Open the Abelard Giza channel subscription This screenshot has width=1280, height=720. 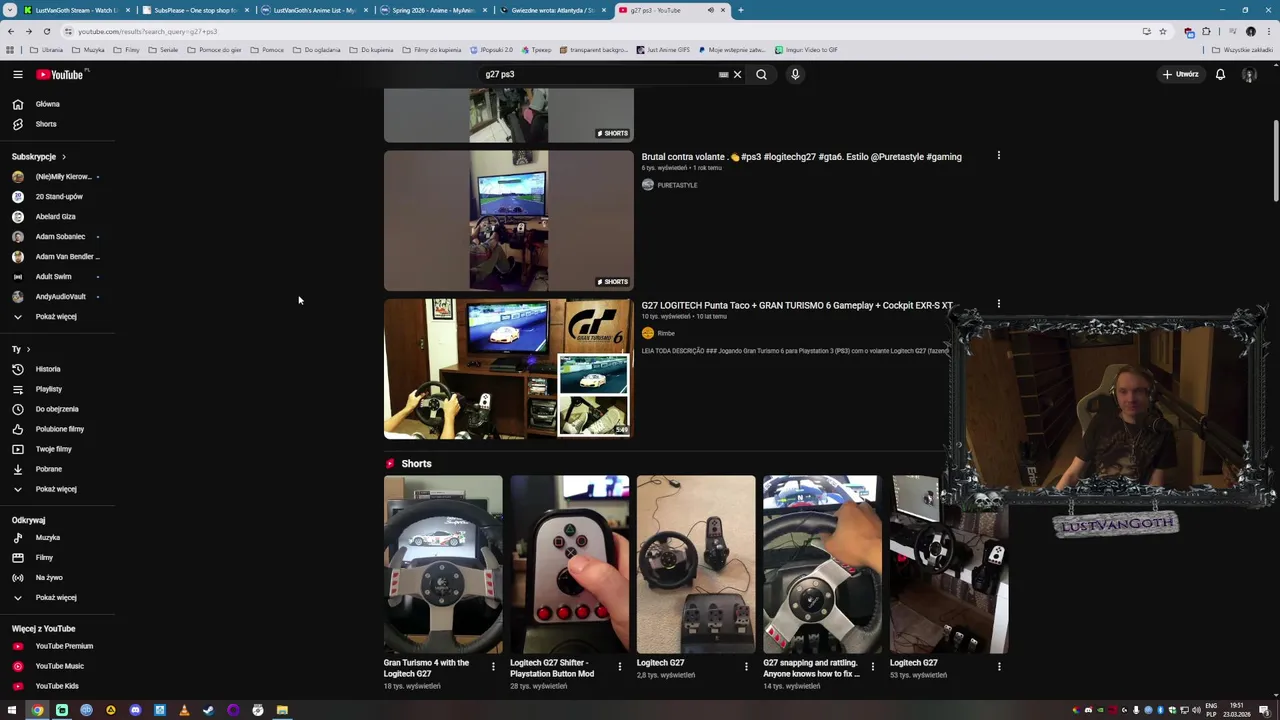57,216
